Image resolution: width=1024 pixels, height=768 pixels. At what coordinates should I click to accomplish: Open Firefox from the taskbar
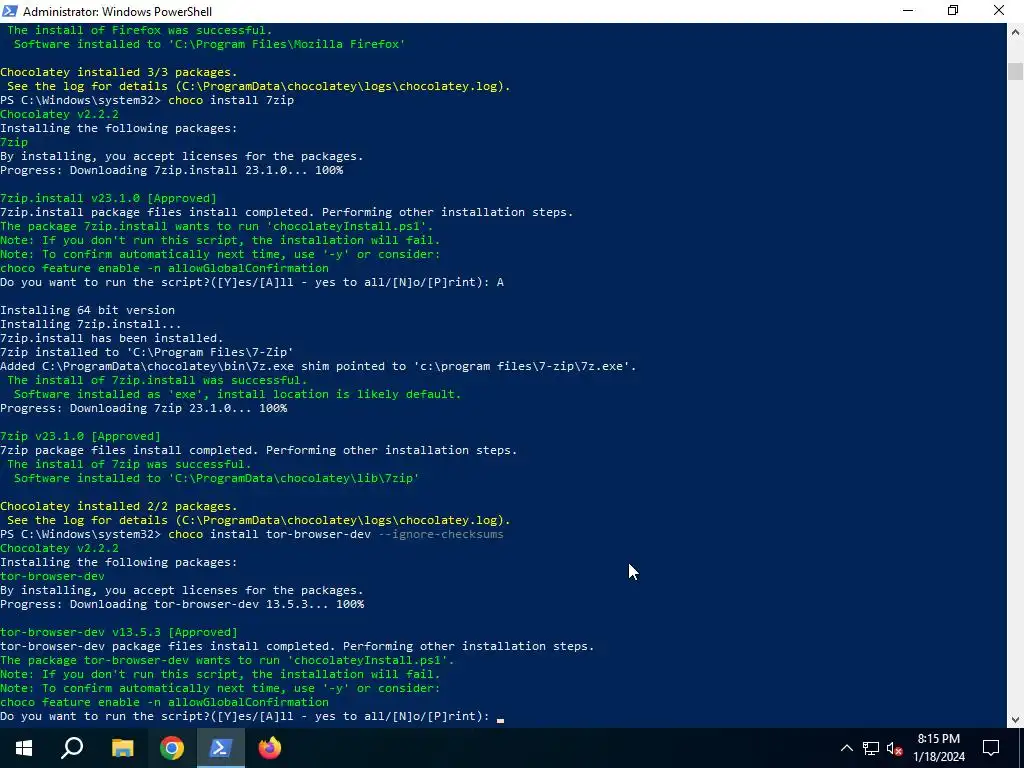point(270,748)
